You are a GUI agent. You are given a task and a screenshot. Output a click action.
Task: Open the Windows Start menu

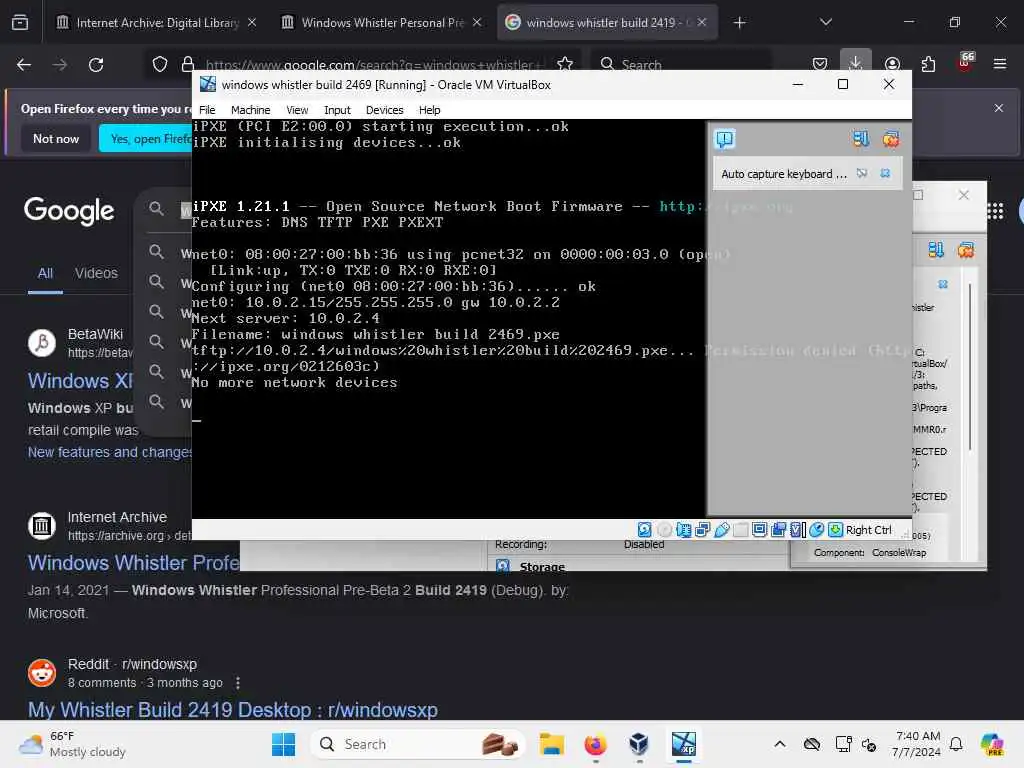283,744
